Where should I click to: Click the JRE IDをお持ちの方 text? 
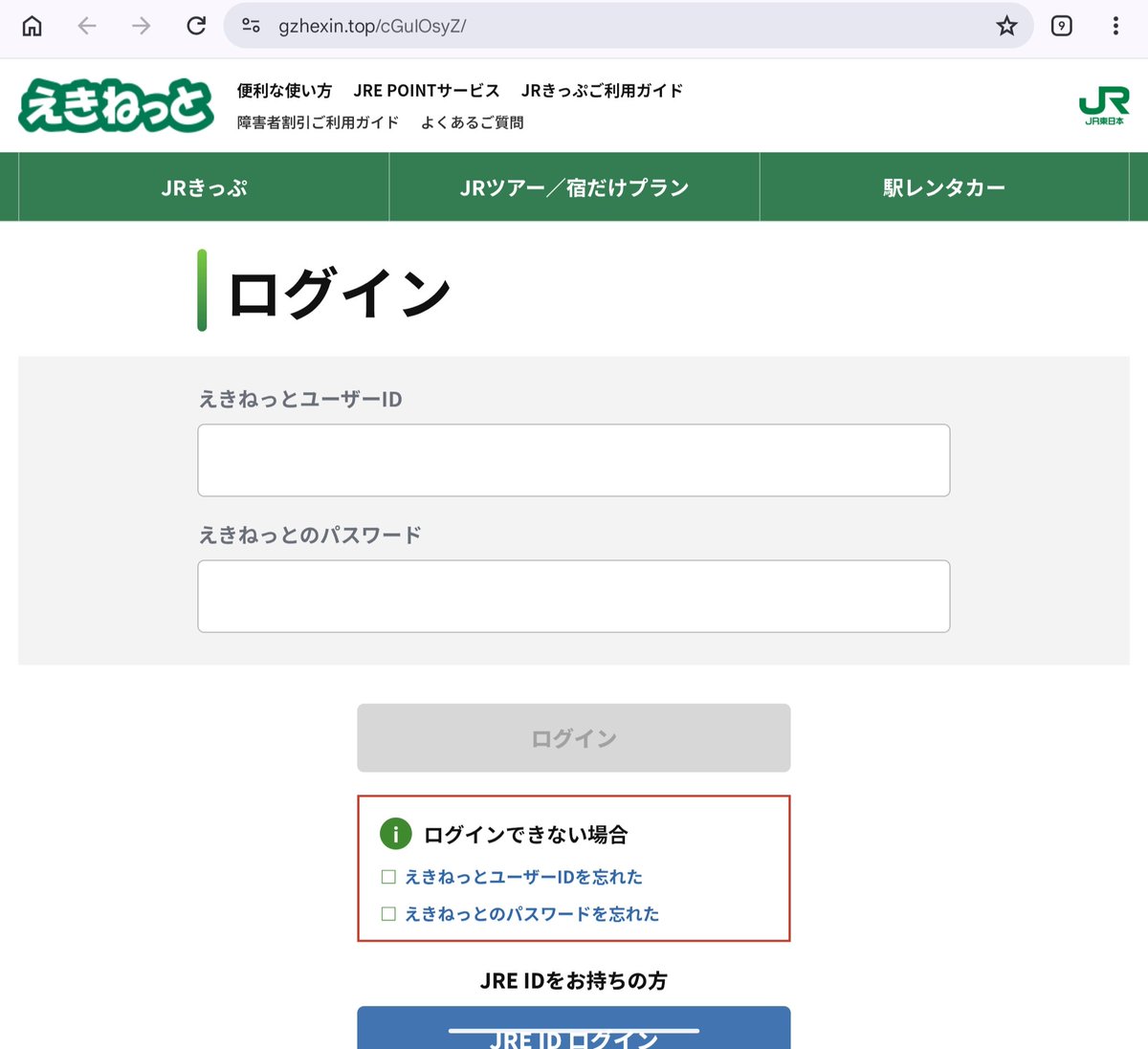574,980
